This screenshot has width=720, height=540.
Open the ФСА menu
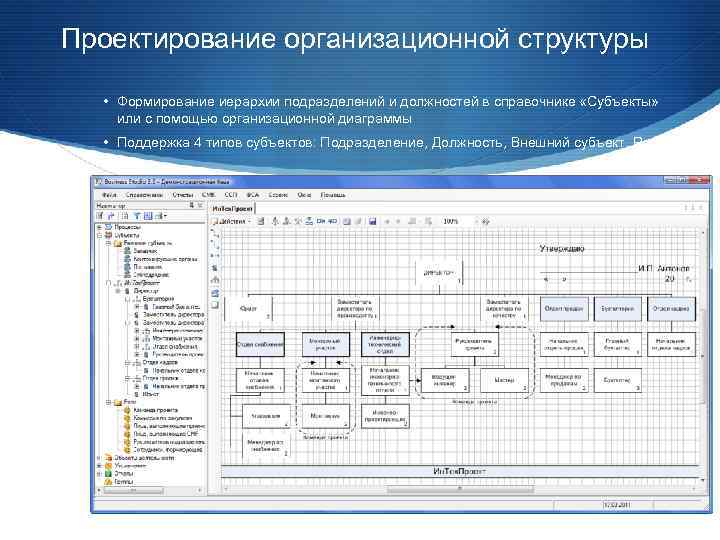pos(253,195)
